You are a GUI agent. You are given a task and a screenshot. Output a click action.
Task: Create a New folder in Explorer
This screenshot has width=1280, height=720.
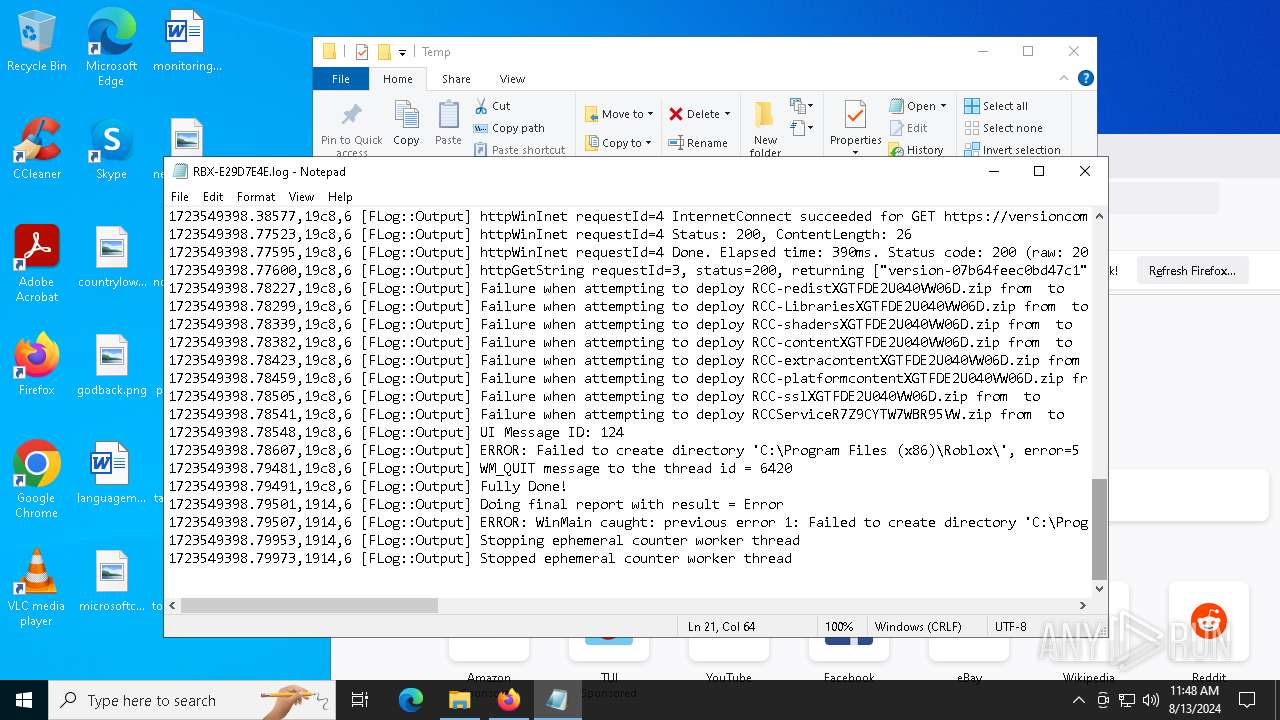[765, 128]
